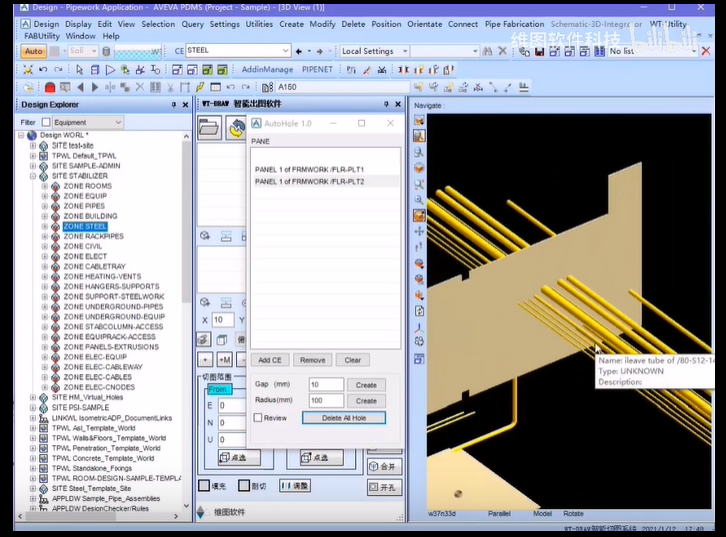The width and height of the screenshot is (726, 537).
Task: Click the AddinManage toolbar item
Action: click(x=267, y=69)
